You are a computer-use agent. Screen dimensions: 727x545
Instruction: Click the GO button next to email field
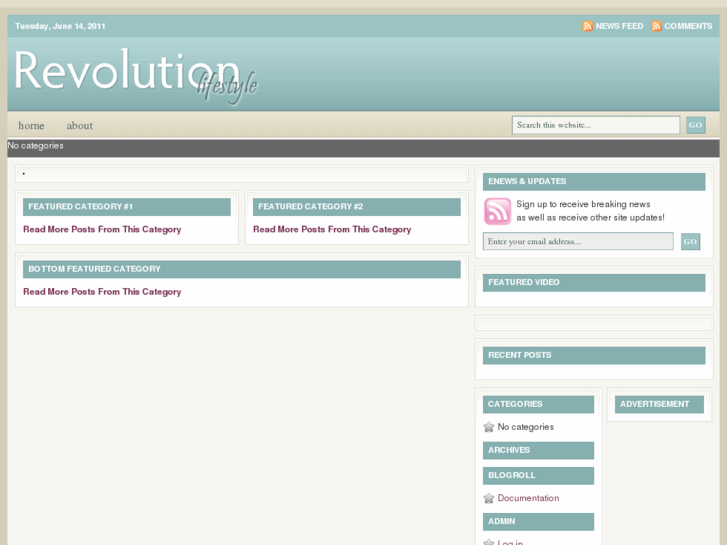click(690, 241)
